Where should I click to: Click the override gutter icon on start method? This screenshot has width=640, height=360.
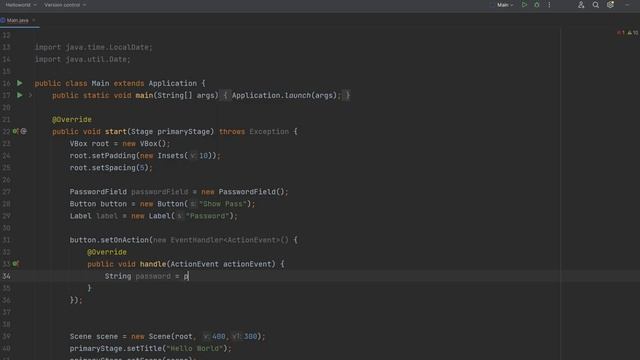15,131
